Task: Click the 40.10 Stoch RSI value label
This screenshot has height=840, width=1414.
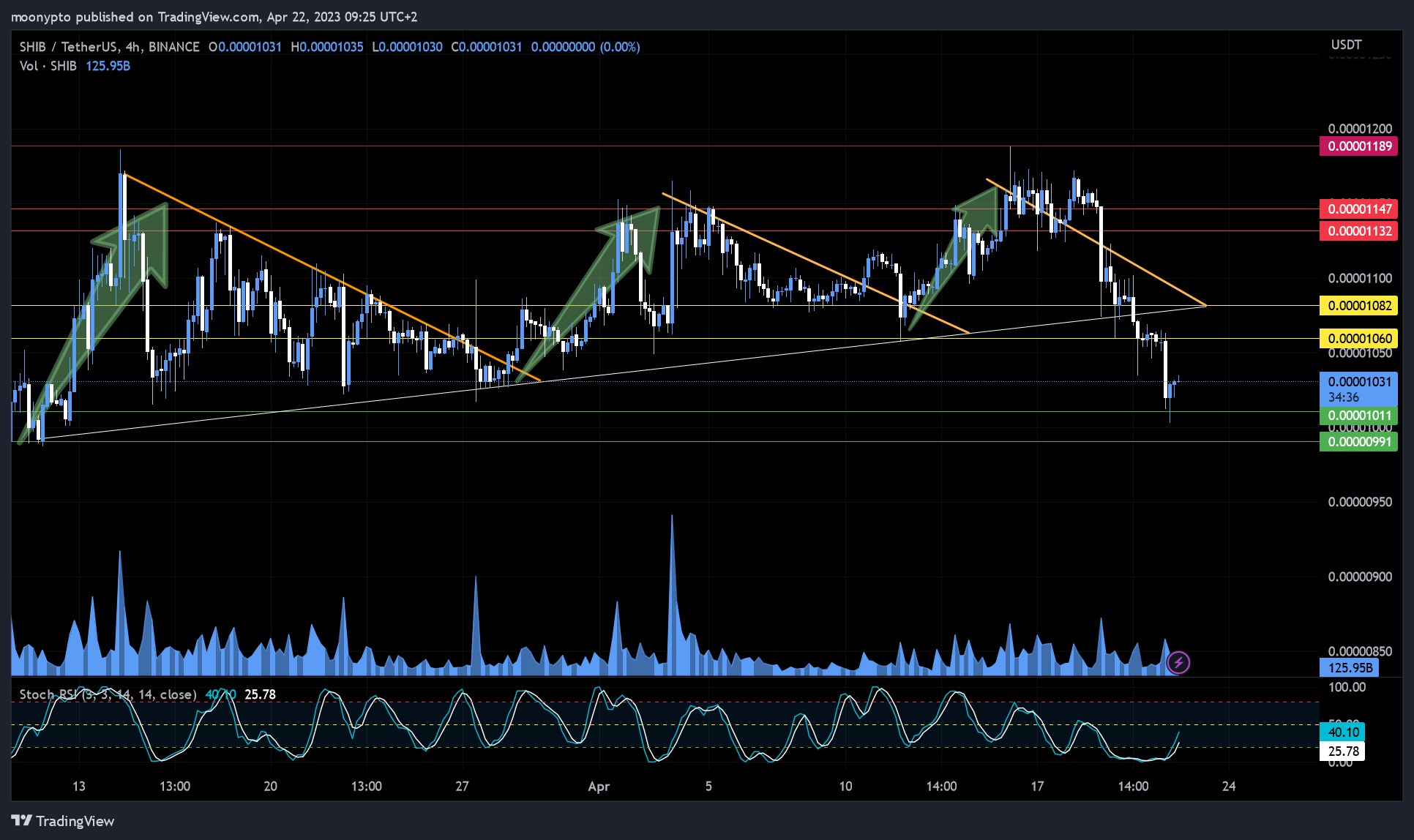Action: pos(1342,732)
